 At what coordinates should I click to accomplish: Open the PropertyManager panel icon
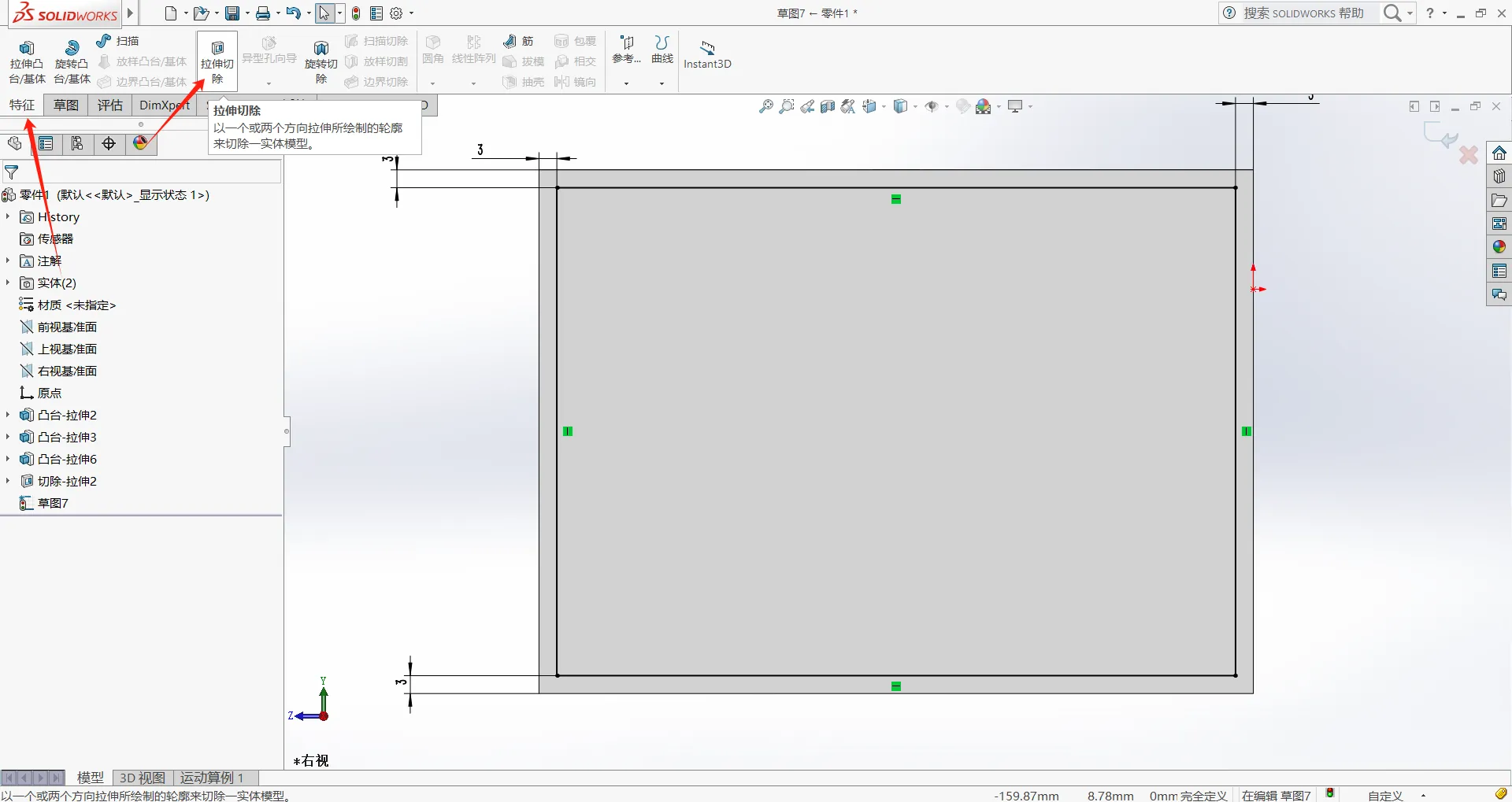tap(46, 143)
